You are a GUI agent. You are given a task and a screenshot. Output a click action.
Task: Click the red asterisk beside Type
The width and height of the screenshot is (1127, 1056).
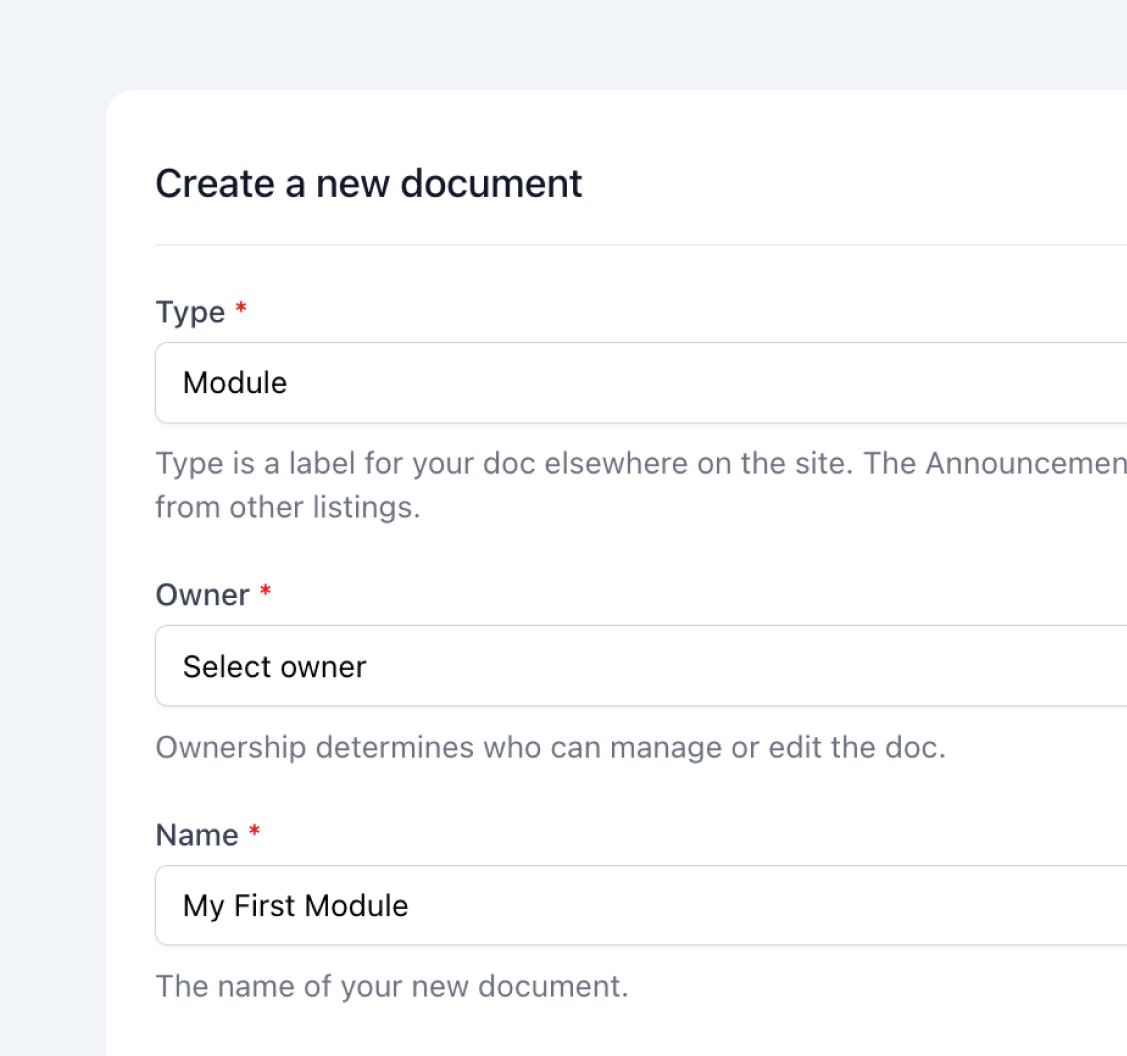coord(241,310)
